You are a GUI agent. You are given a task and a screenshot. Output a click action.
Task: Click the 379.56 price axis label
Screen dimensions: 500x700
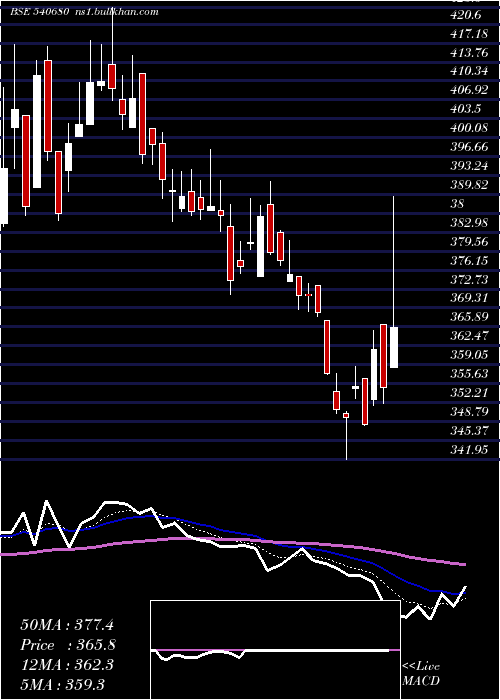[469, 242]
